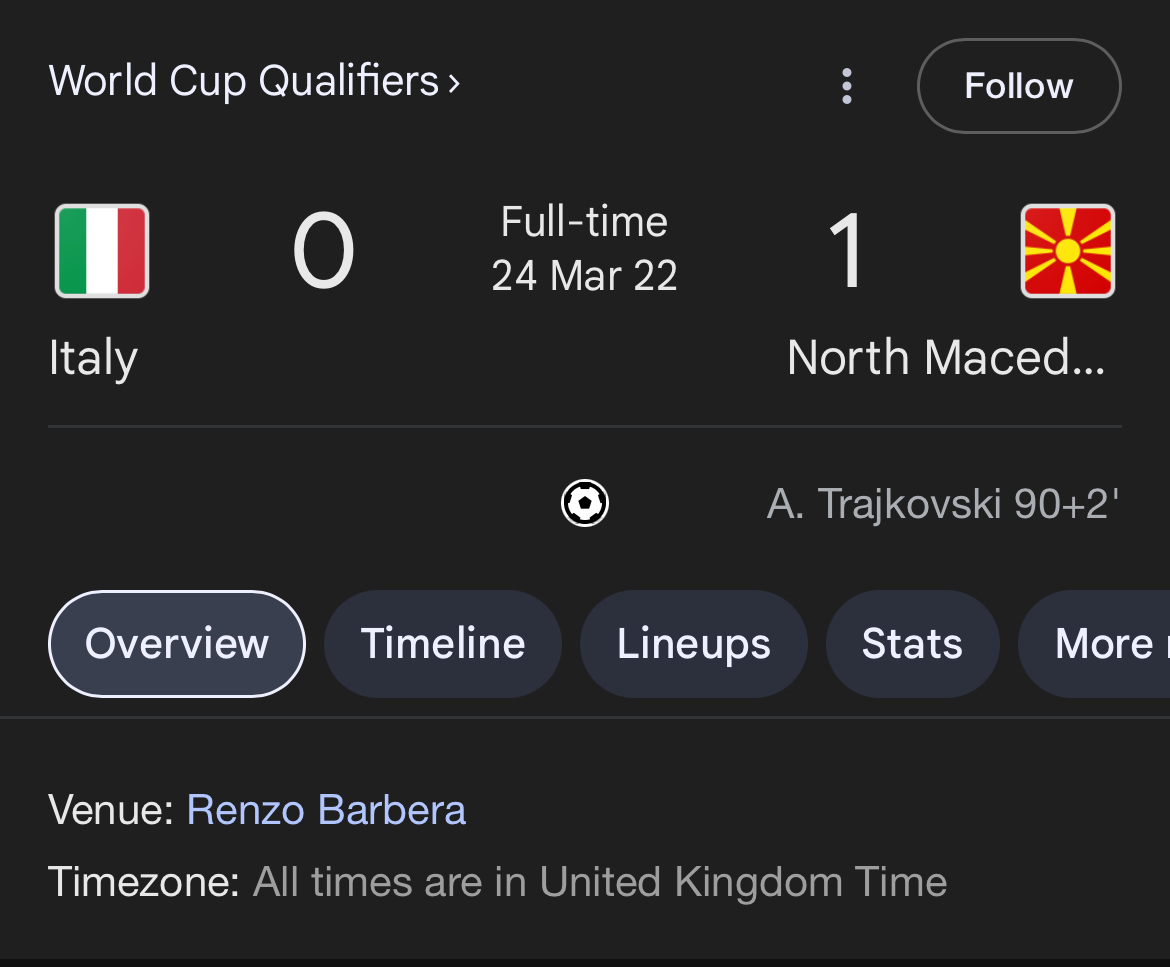
Task: View the Stats tab
Action: point(912,644)
